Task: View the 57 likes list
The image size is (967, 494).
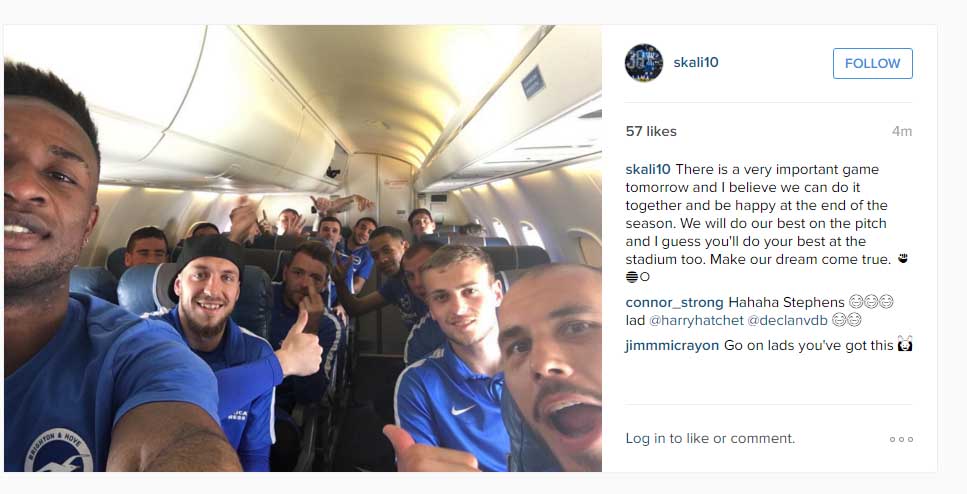Action: coord(651,131)
